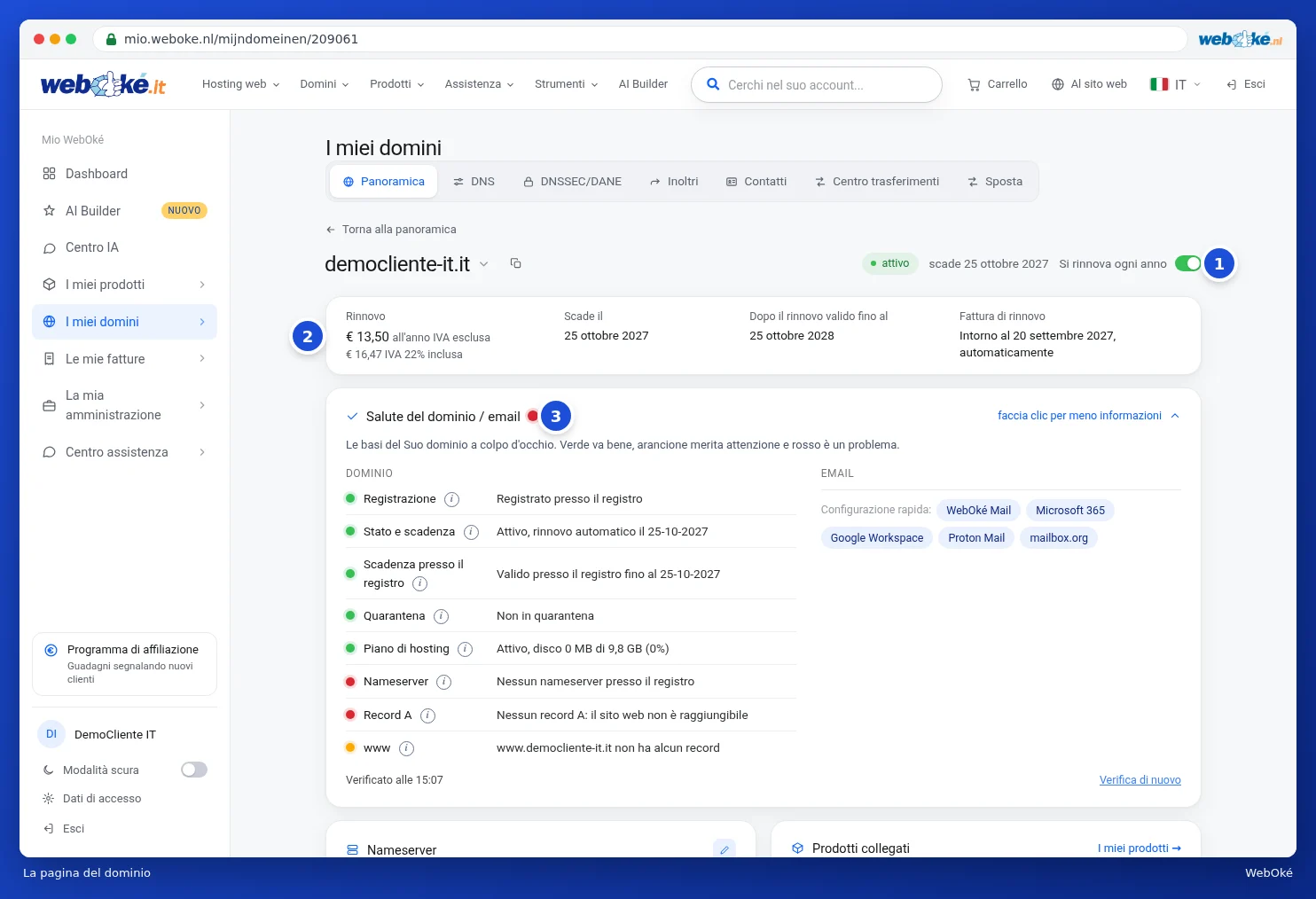The width and height of the screenshot is (1316, 899).
Task: Open I miei prodotti link in Prodotti collegati
Action: click(1140, 848)
